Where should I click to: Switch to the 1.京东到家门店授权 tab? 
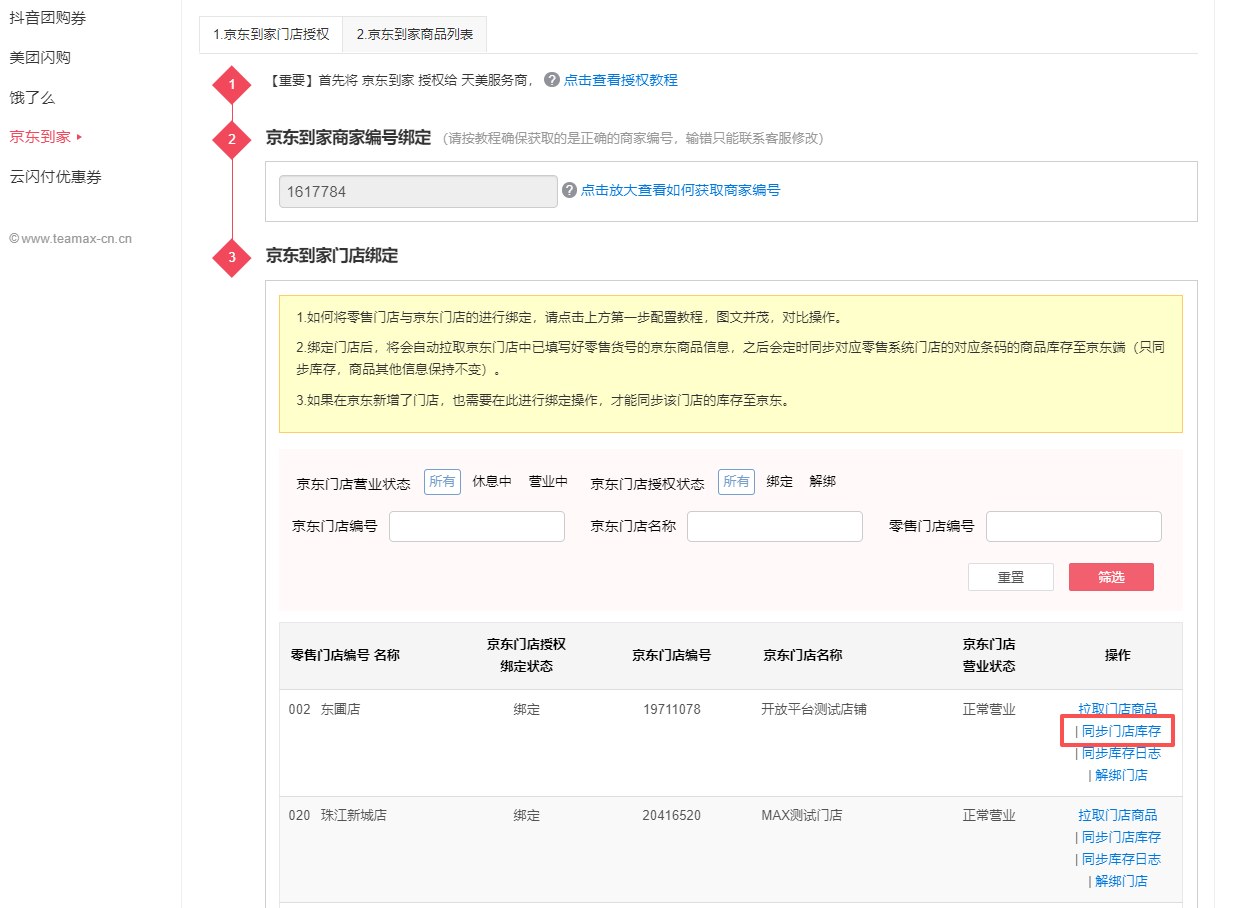[x=271, y=34]
